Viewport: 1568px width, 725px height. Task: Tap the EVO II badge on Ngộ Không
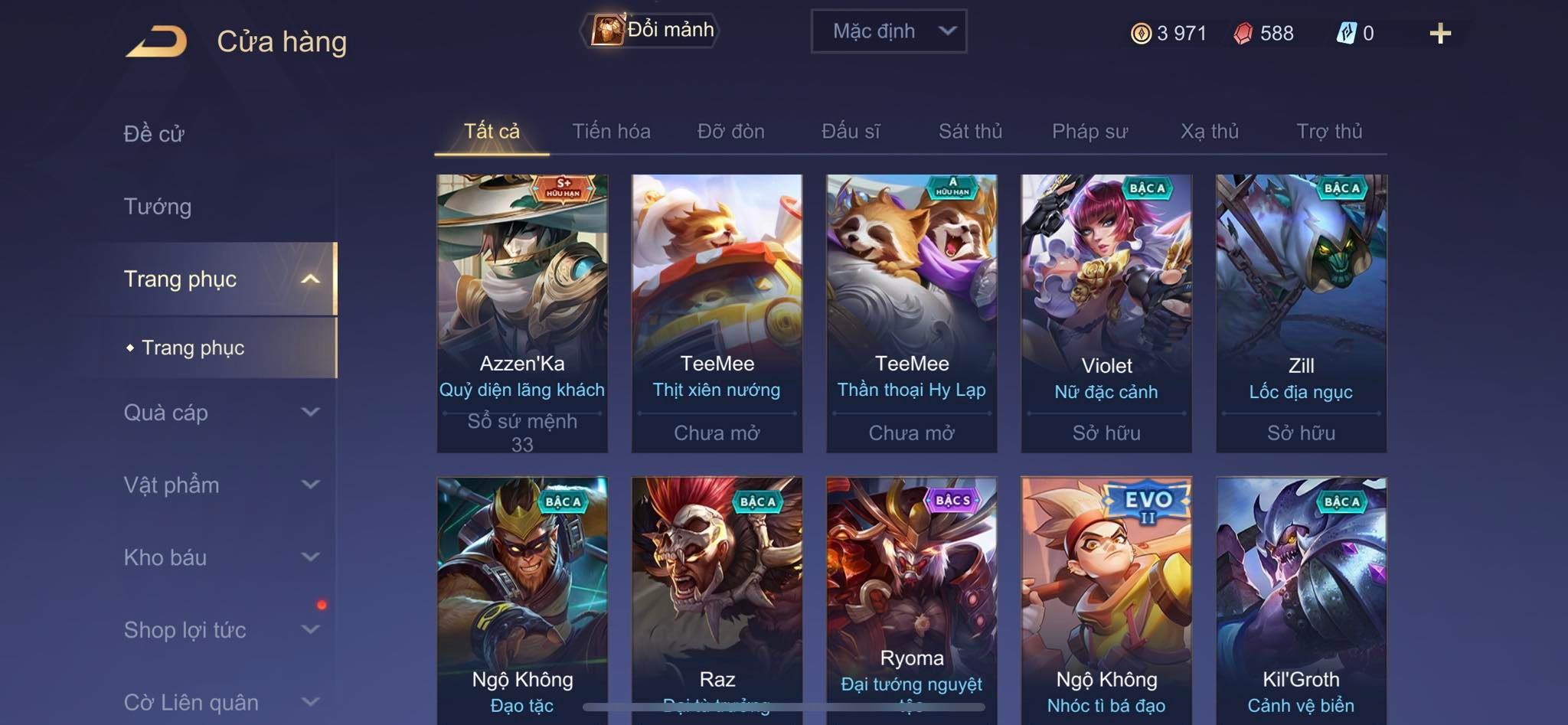tap(1148, 504)
